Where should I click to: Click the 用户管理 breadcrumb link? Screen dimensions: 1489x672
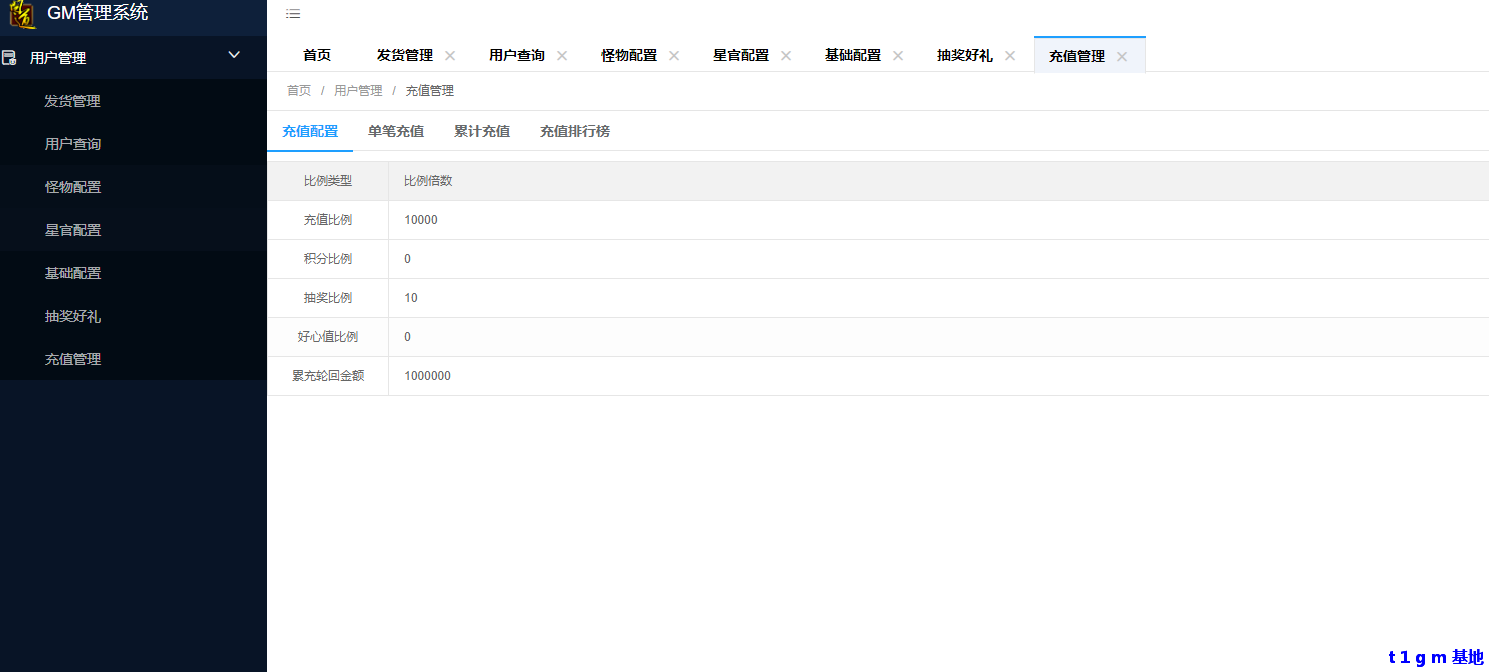point(358,91)
